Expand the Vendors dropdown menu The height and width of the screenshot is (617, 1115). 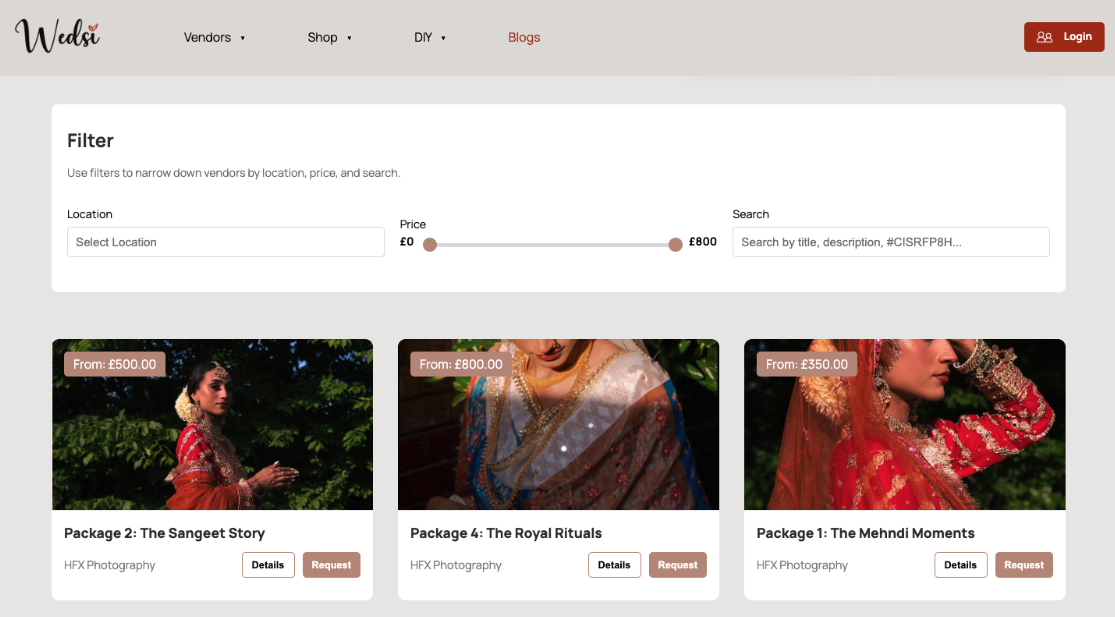[214, 37]
